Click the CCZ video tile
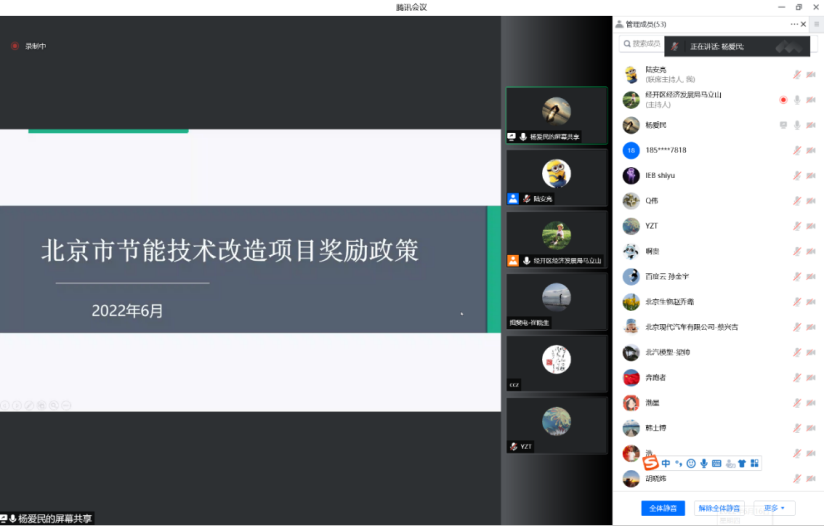824x526 pixels. [557, 364]
